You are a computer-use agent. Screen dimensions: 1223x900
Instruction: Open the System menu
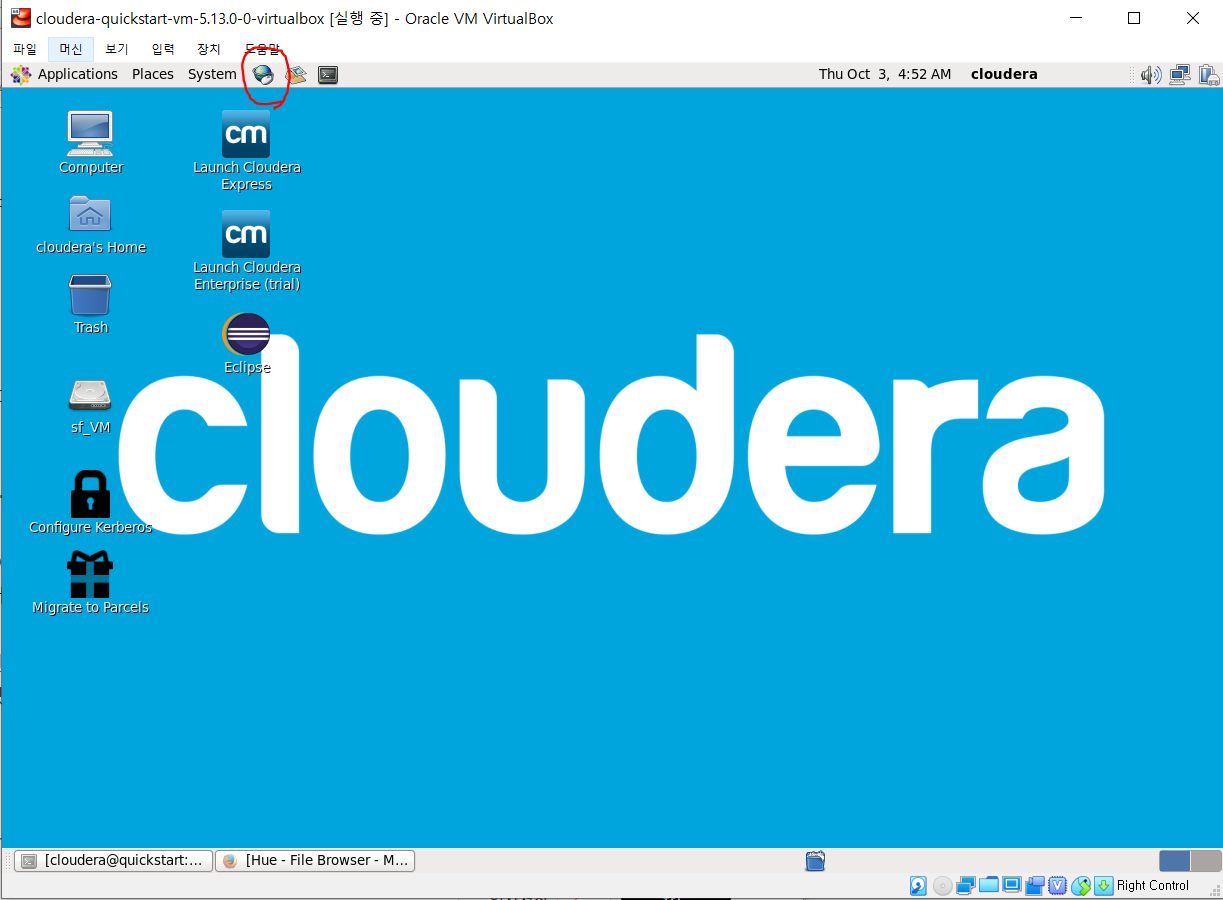(212, 74)
